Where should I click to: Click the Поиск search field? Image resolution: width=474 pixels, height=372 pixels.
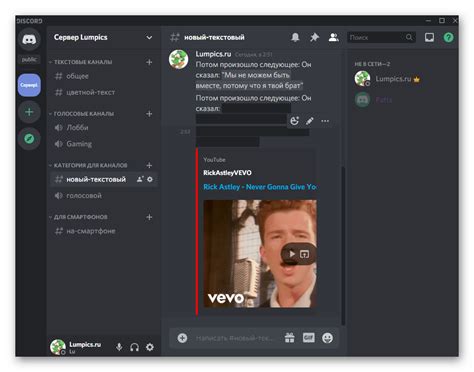tap(381, 37)
